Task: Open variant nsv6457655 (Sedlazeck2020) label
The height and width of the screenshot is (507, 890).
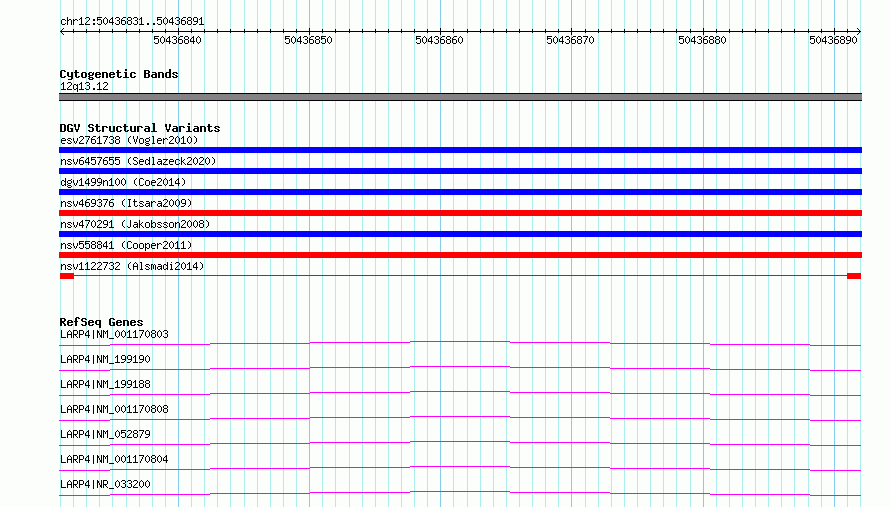Action: point(138,161)
